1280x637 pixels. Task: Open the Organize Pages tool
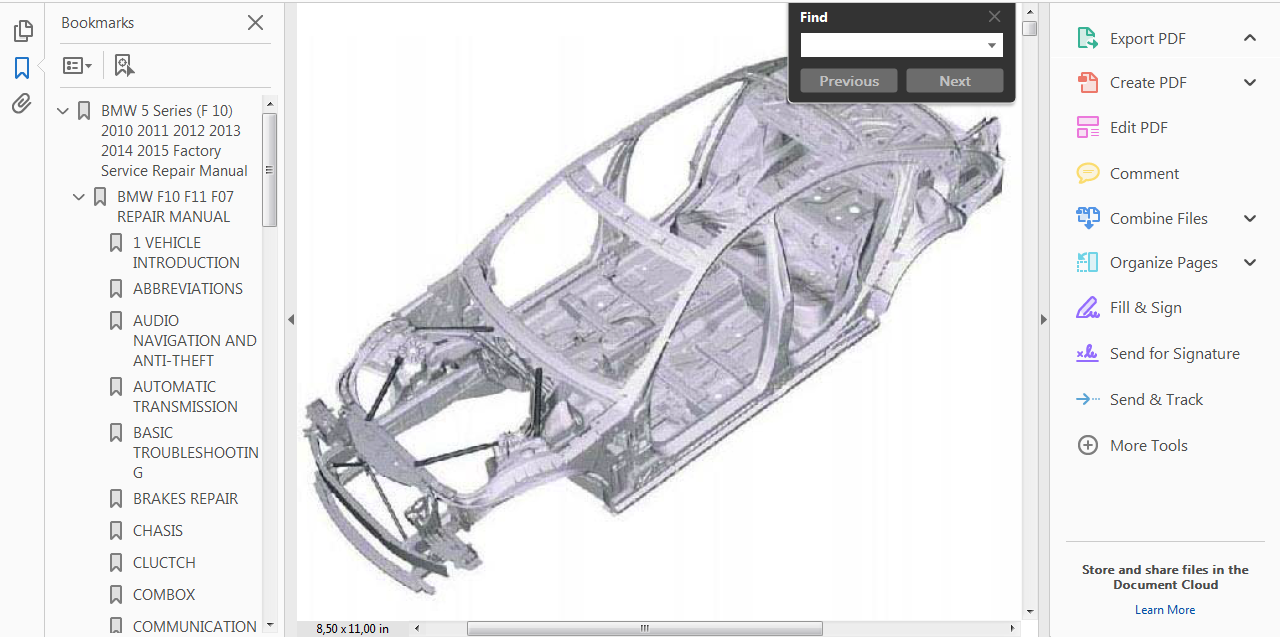click(x=1163, y=262)
